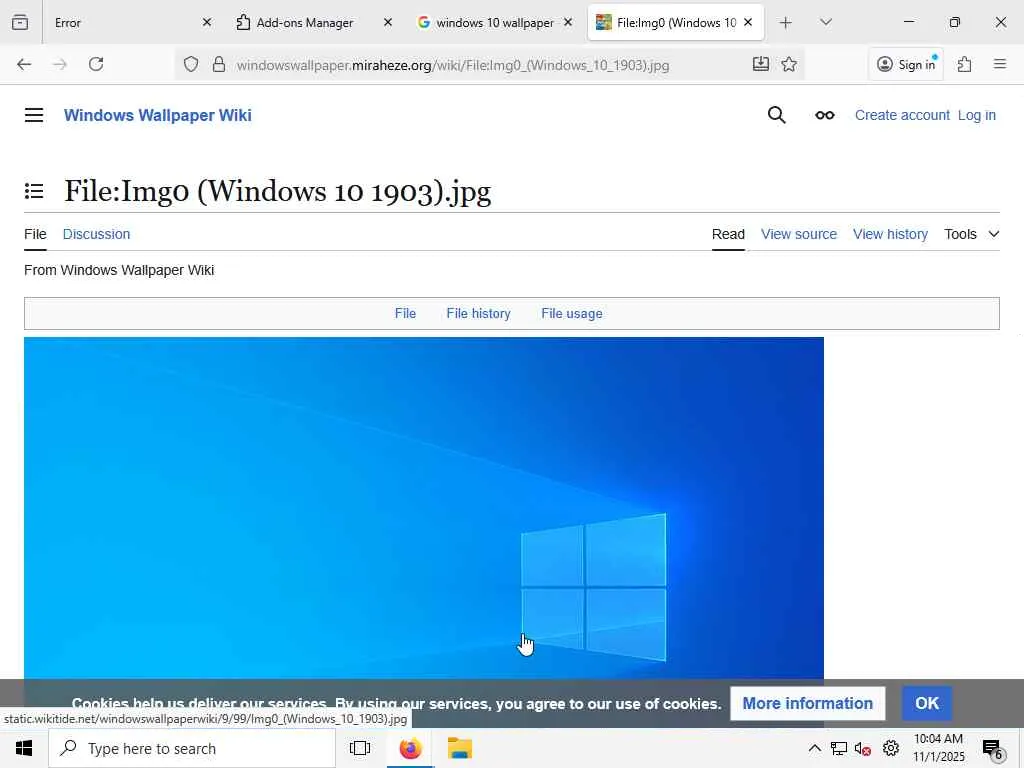Select the Read view tab
Screen dimensions: 1024x768
(728, 234)
